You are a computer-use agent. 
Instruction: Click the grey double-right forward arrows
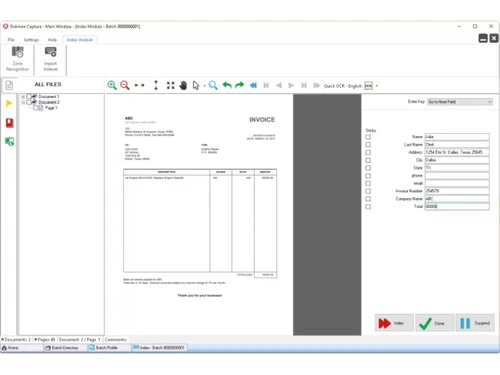(316, 85)
